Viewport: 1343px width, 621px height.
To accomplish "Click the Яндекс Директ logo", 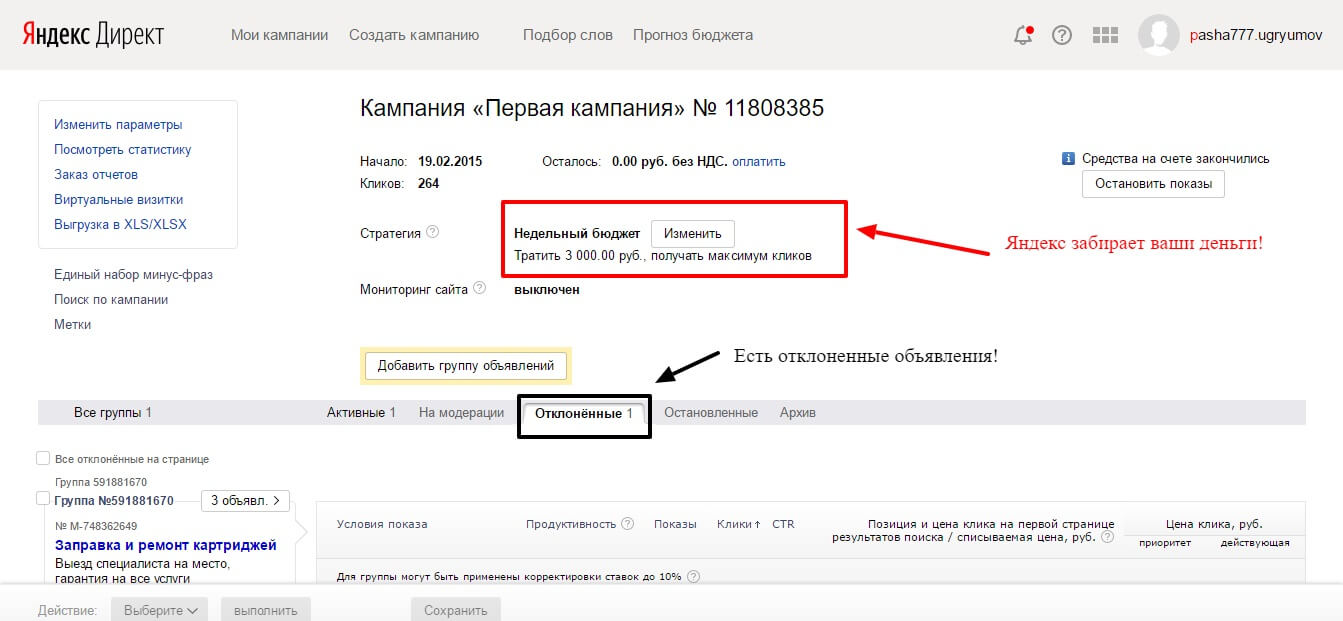I will (94, 35).
